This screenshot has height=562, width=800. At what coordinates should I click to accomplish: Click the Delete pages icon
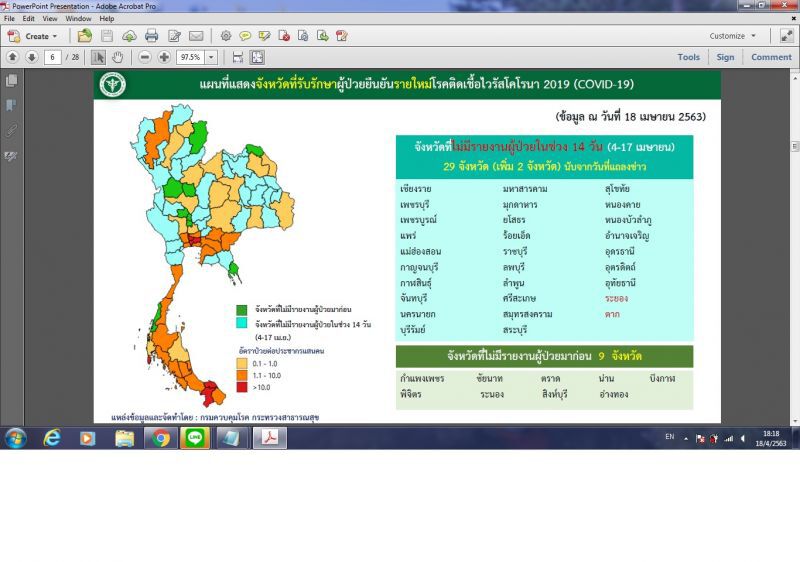[284, 36]
